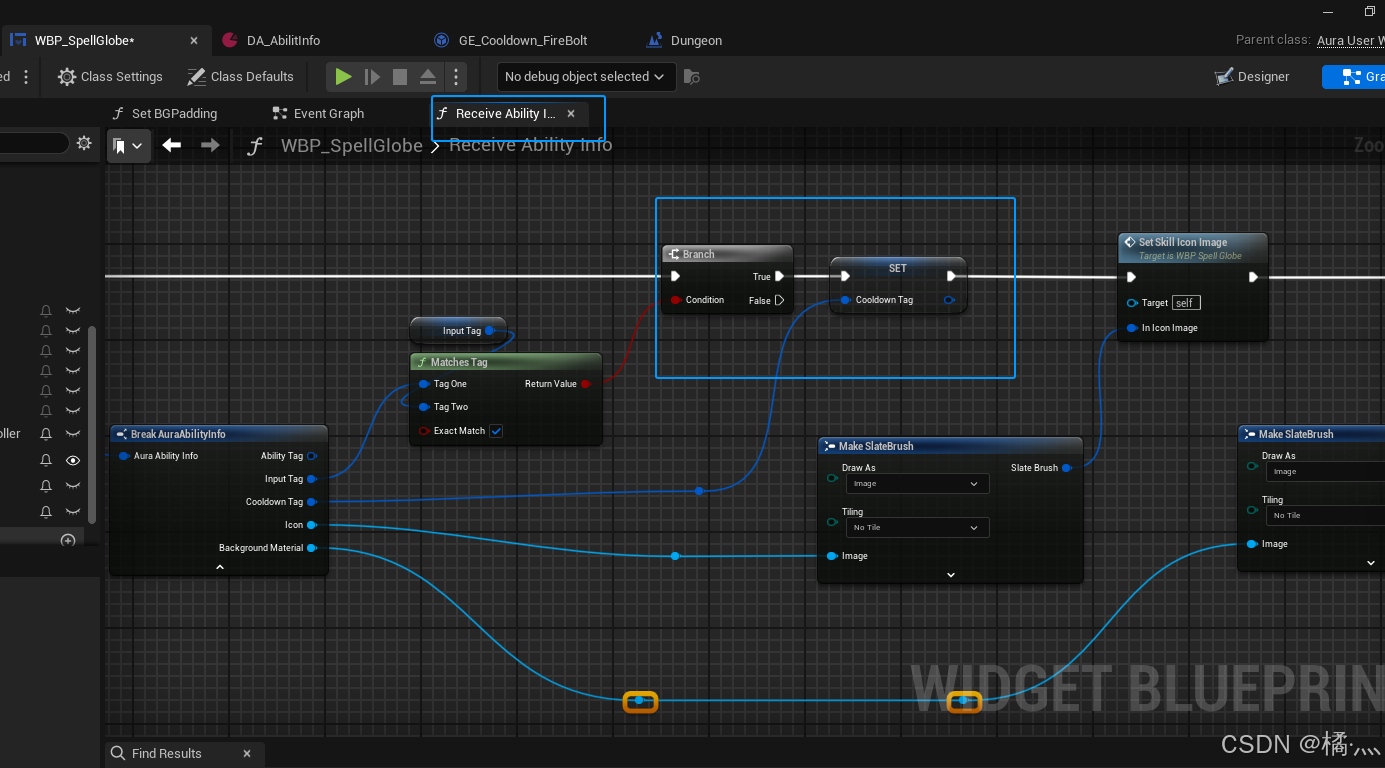Viewport: 1385px width, 768px height.
Task: Click the Ability Tag output pin
Action: click(x=312, y=456)
